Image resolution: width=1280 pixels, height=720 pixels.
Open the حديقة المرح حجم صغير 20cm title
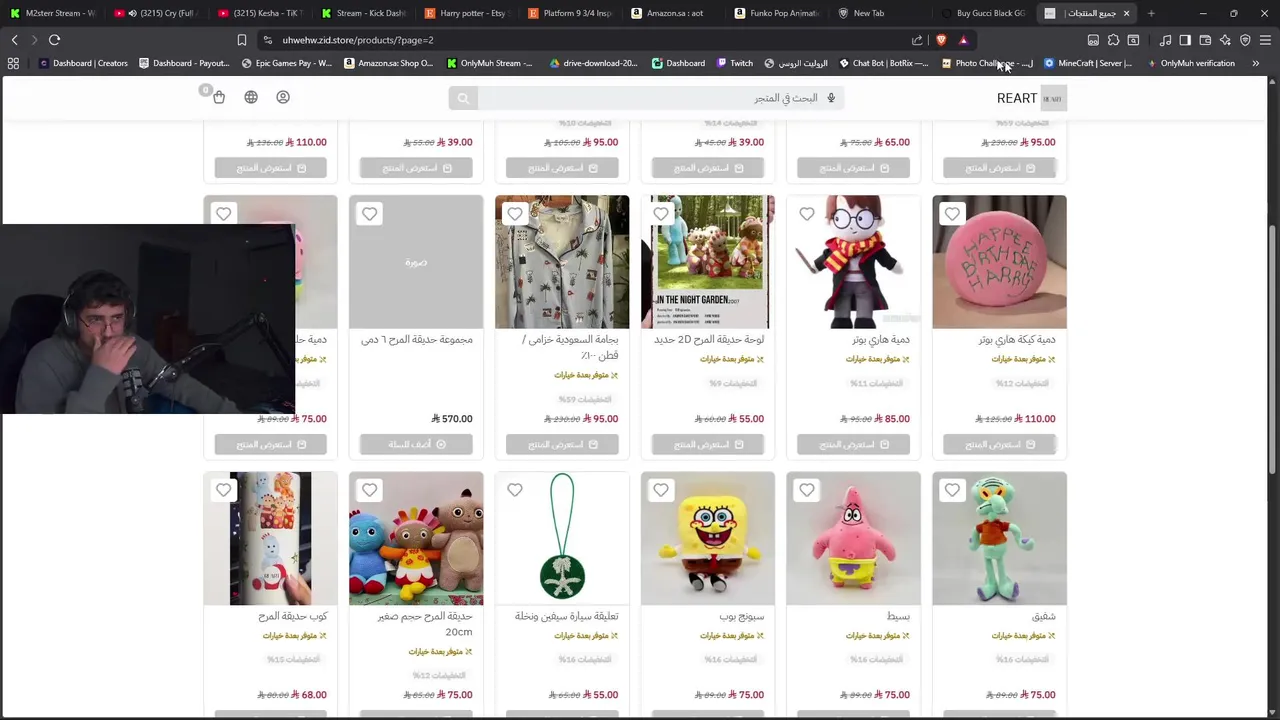425,624
